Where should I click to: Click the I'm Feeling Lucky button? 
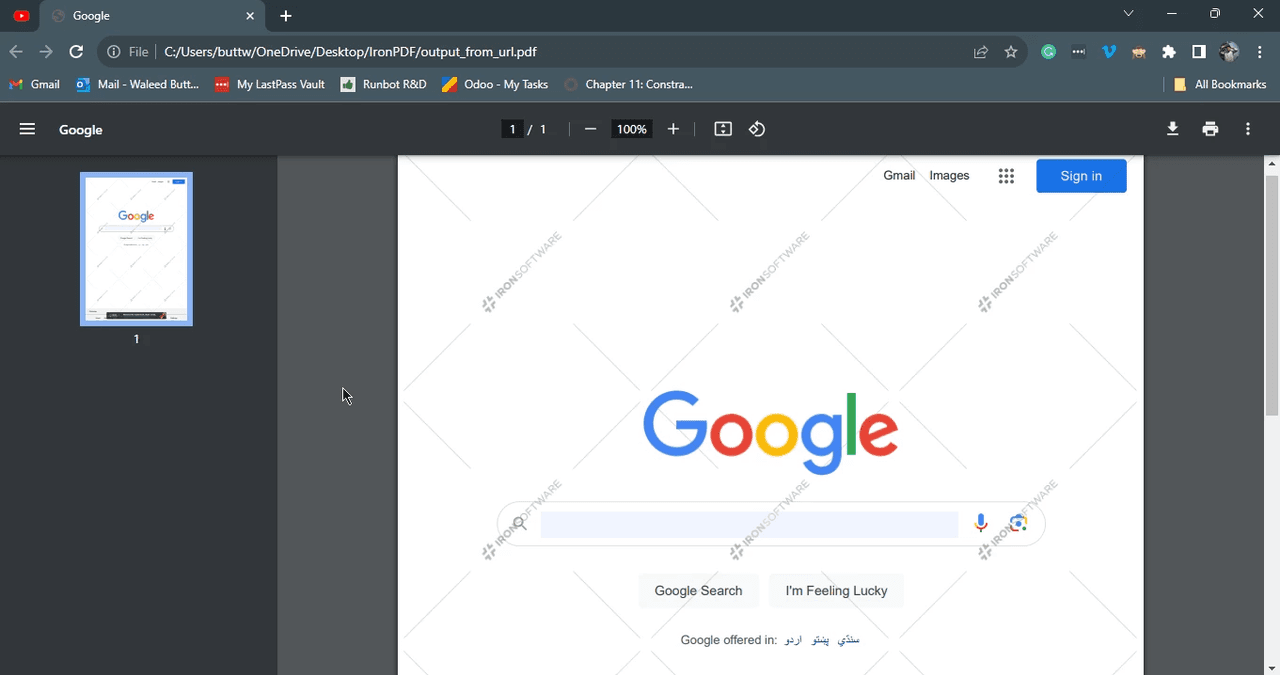point(836,590)
